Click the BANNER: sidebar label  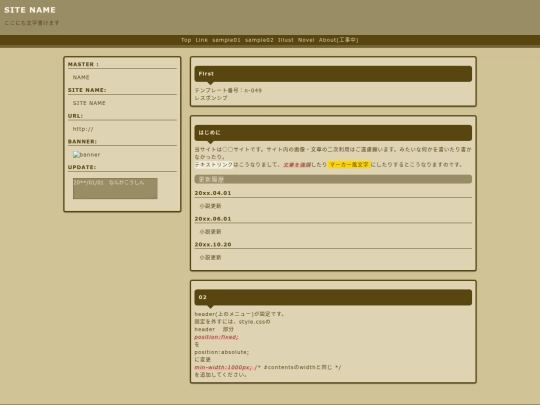[x=82, y=142]
